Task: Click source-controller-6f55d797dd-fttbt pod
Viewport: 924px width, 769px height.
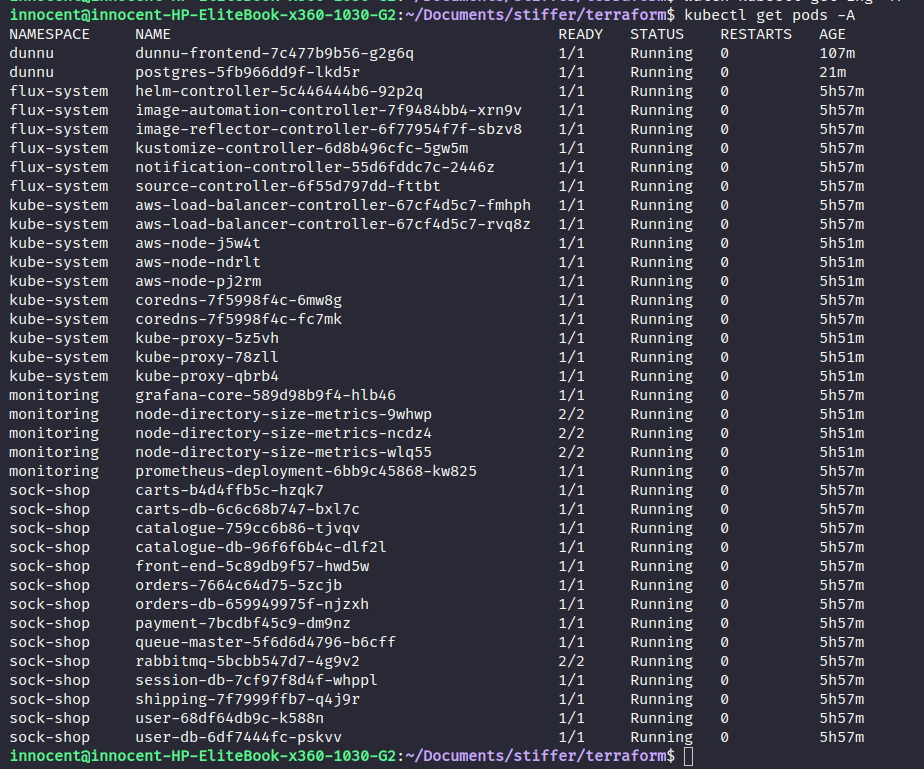Action: pos(288,186)
